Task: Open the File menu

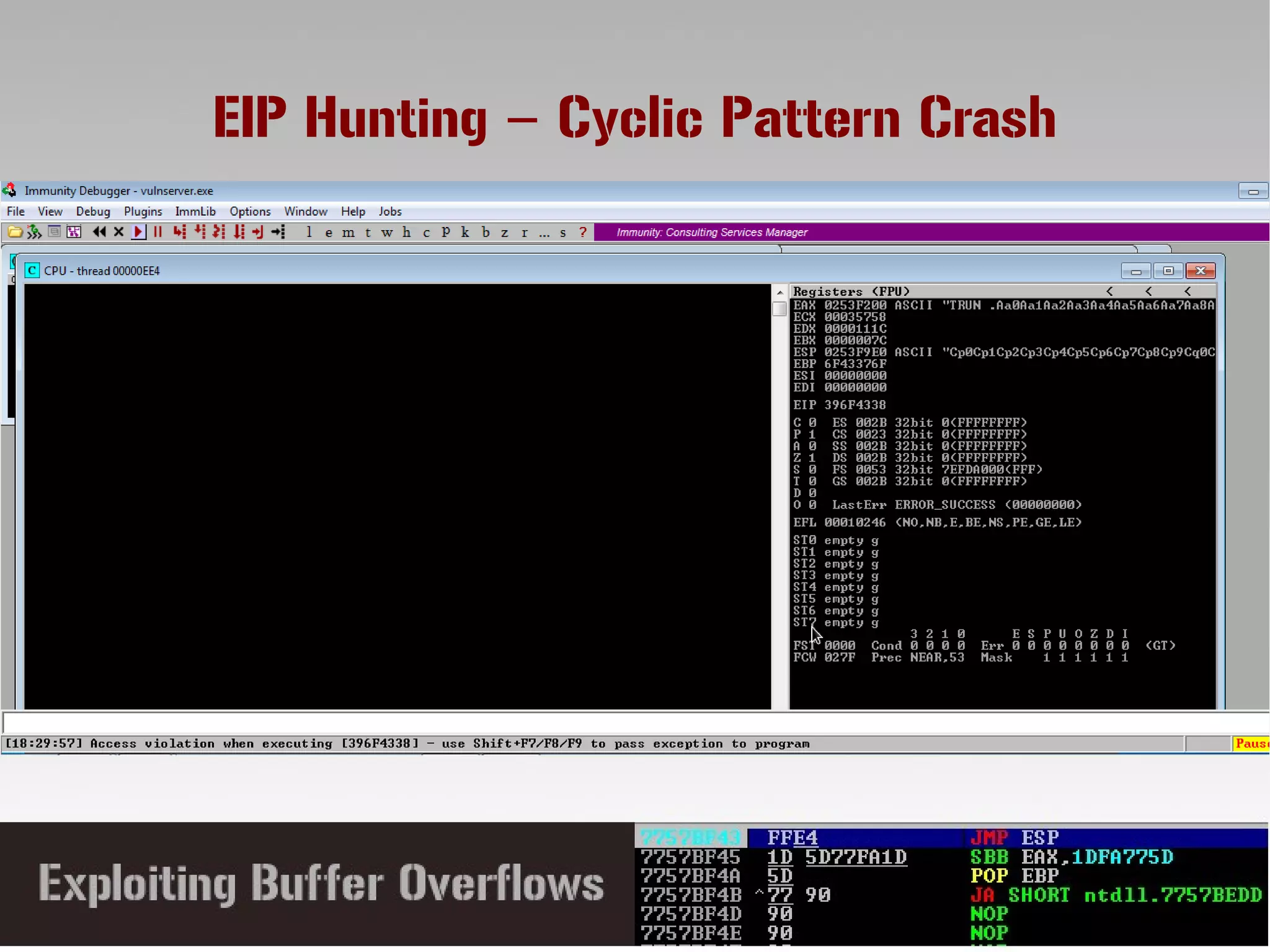Action: click(x=16, y=211)
